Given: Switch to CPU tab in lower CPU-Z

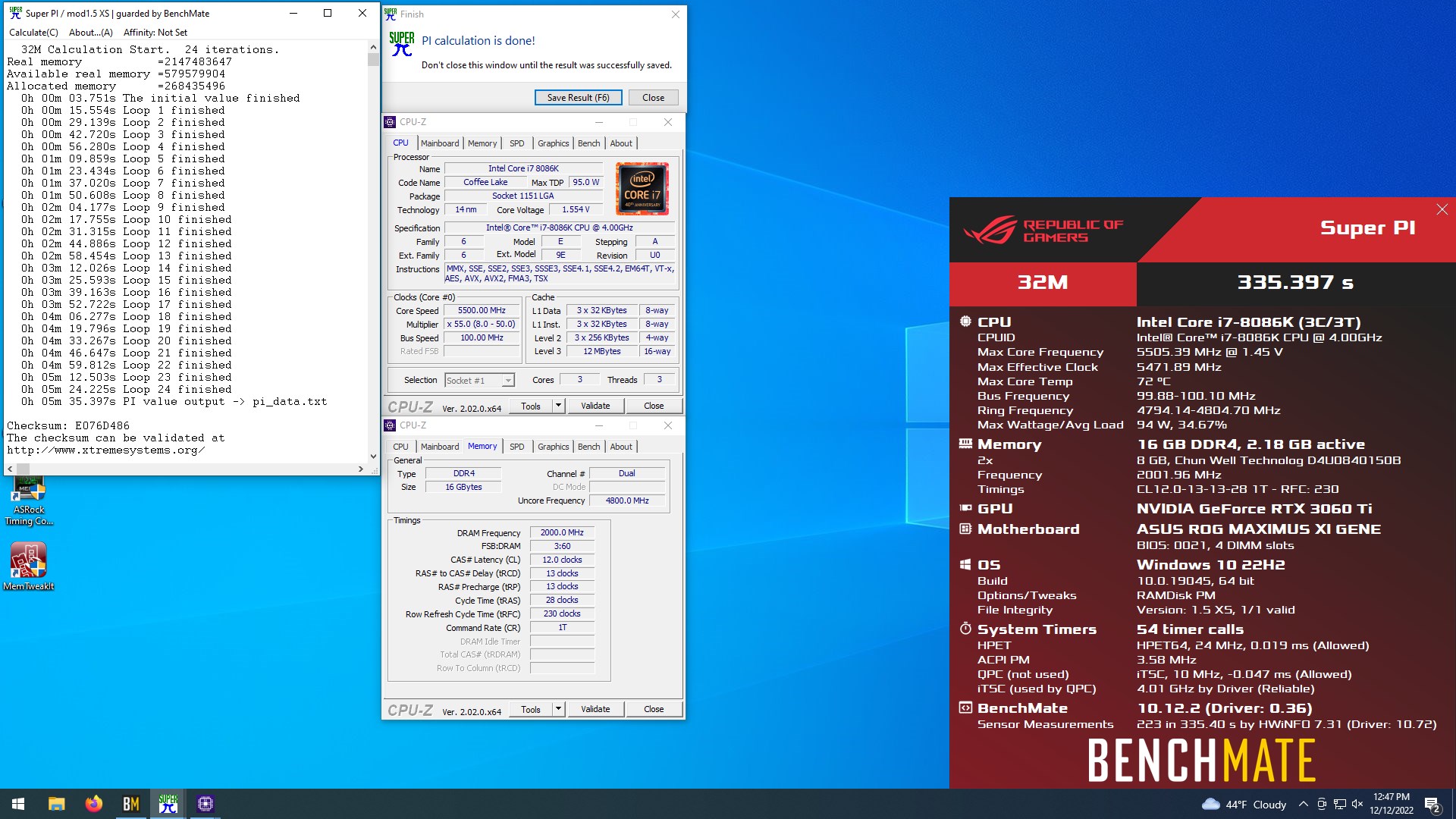Looking at the screenshot, I should coord(401,447).
